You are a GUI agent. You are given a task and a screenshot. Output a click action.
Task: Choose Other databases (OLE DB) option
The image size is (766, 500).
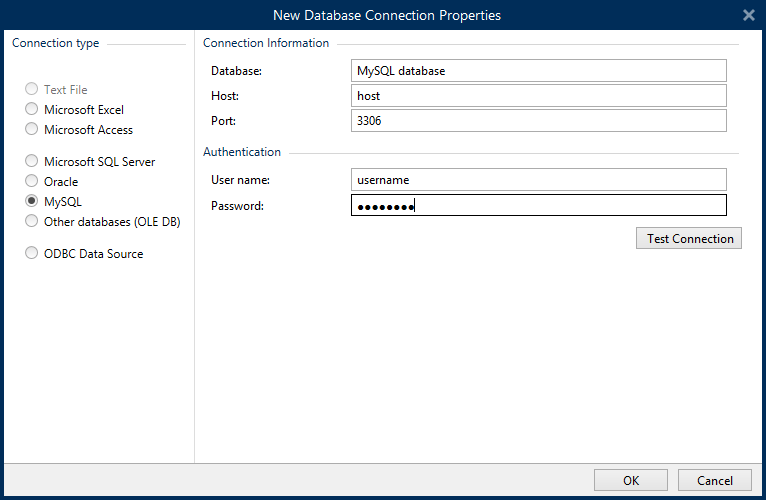[x=32, y=222]
